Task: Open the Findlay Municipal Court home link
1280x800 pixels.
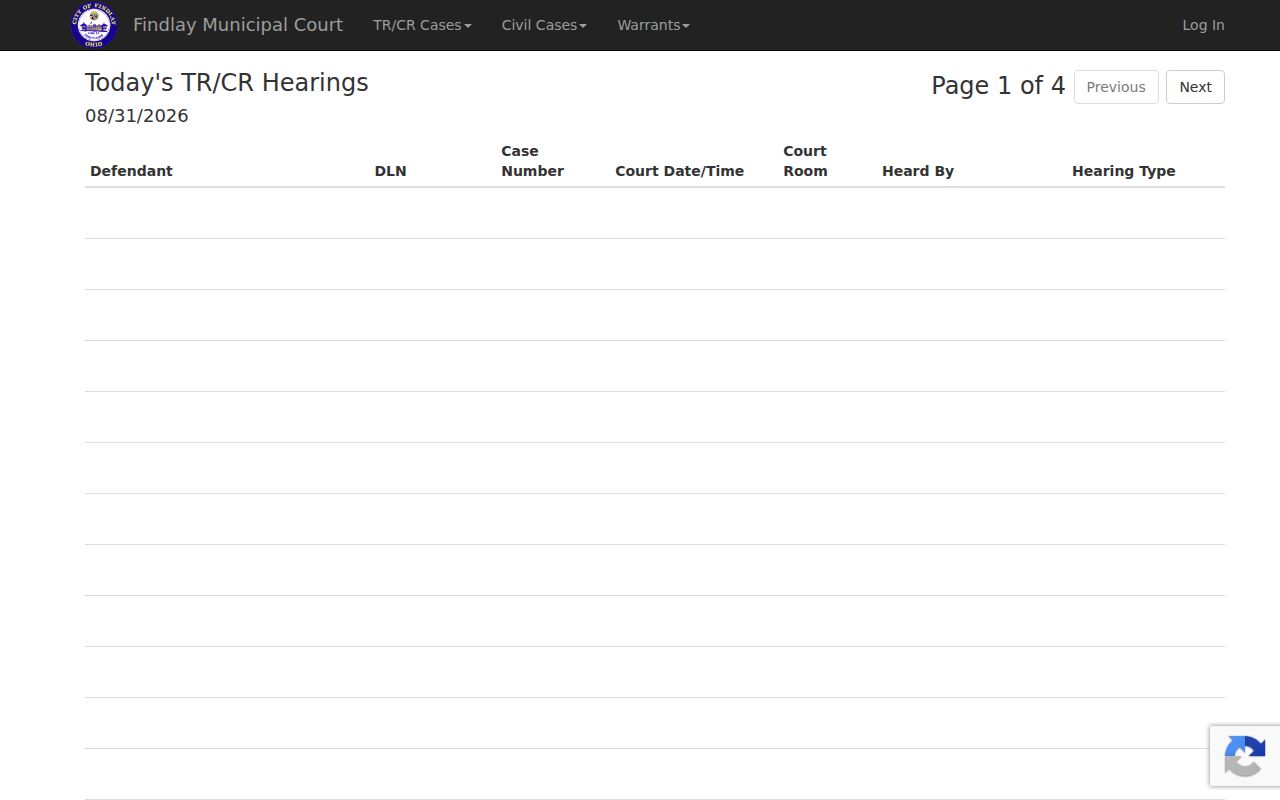Action: tap(238, 25)
